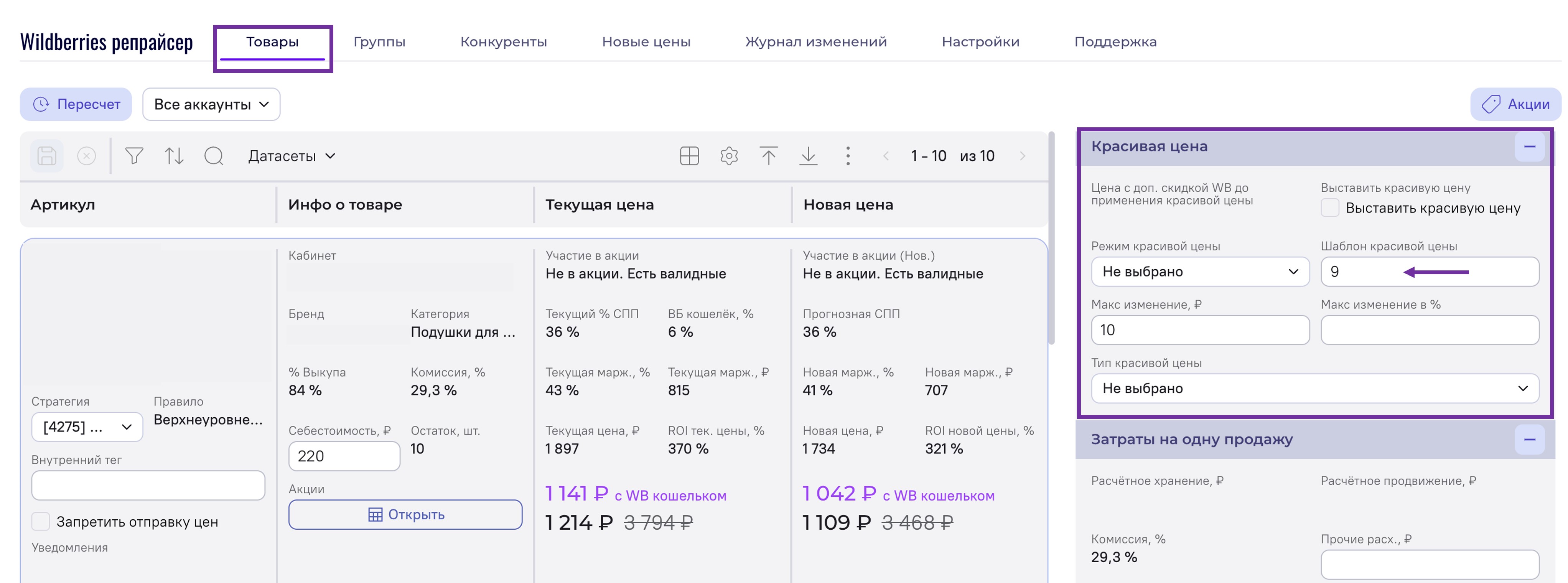Collapse the 'Красивая цена' panel
The image size is (1568, 583).
(1529, 147)
